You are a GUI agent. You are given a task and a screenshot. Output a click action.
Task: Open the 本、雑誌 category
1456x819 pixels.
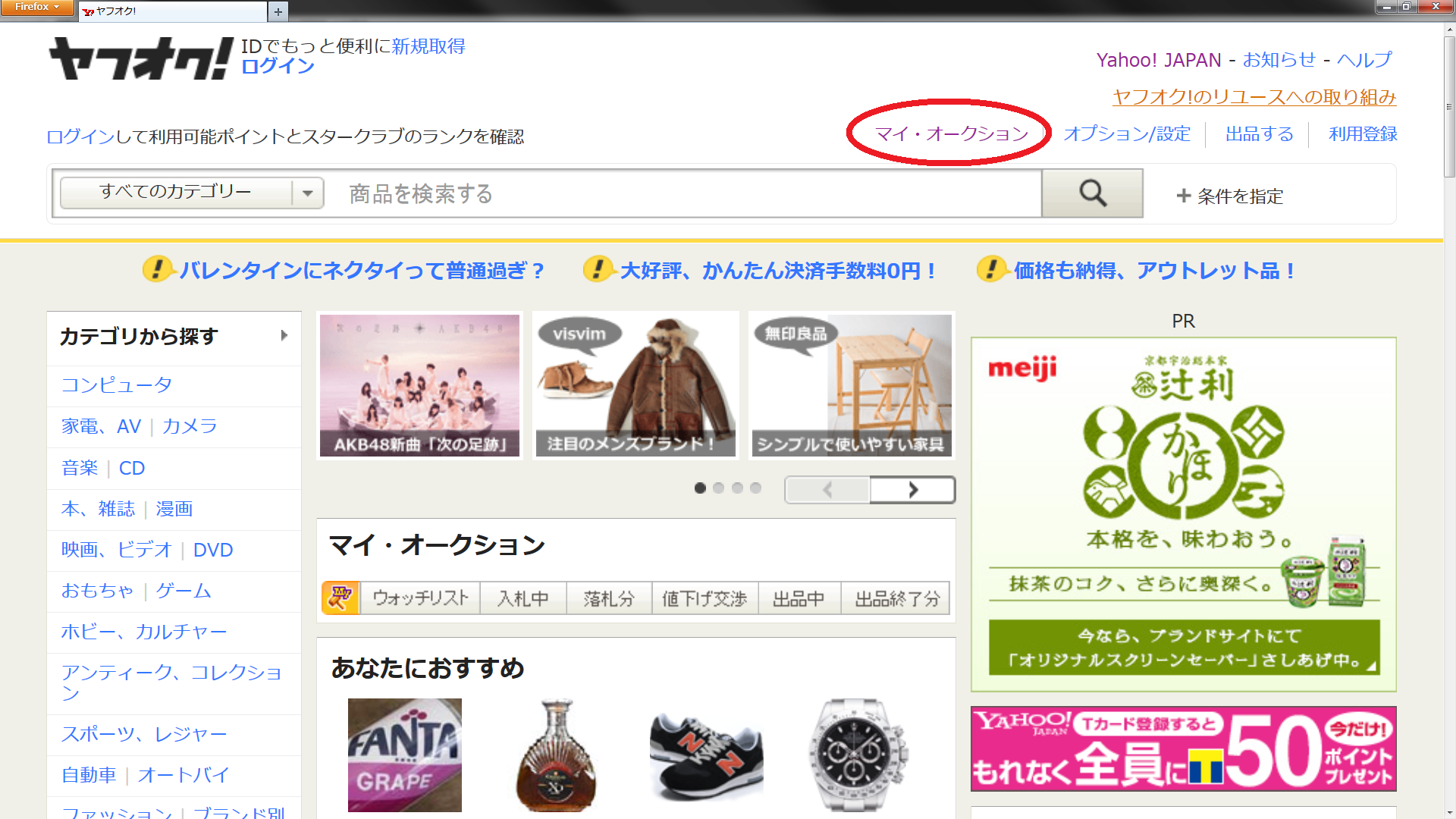(x=98, y=509)
